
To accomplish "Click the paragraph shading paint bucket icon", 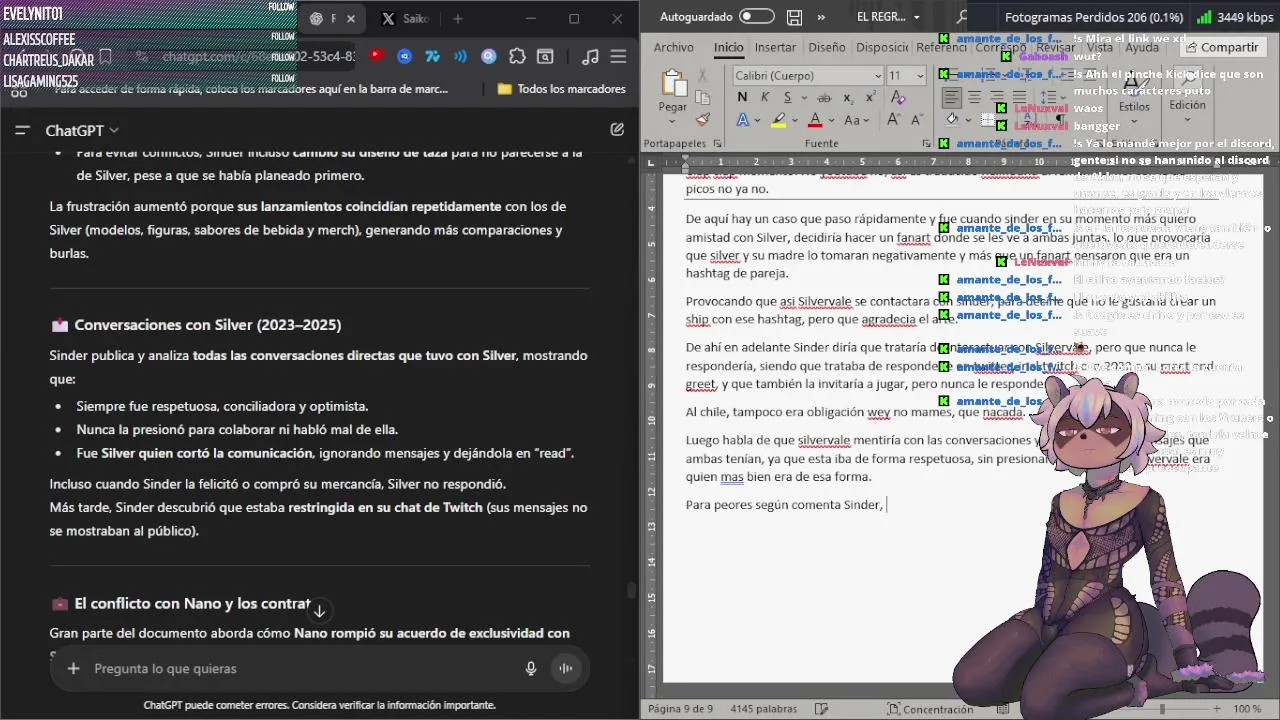I will coord(952,120).
